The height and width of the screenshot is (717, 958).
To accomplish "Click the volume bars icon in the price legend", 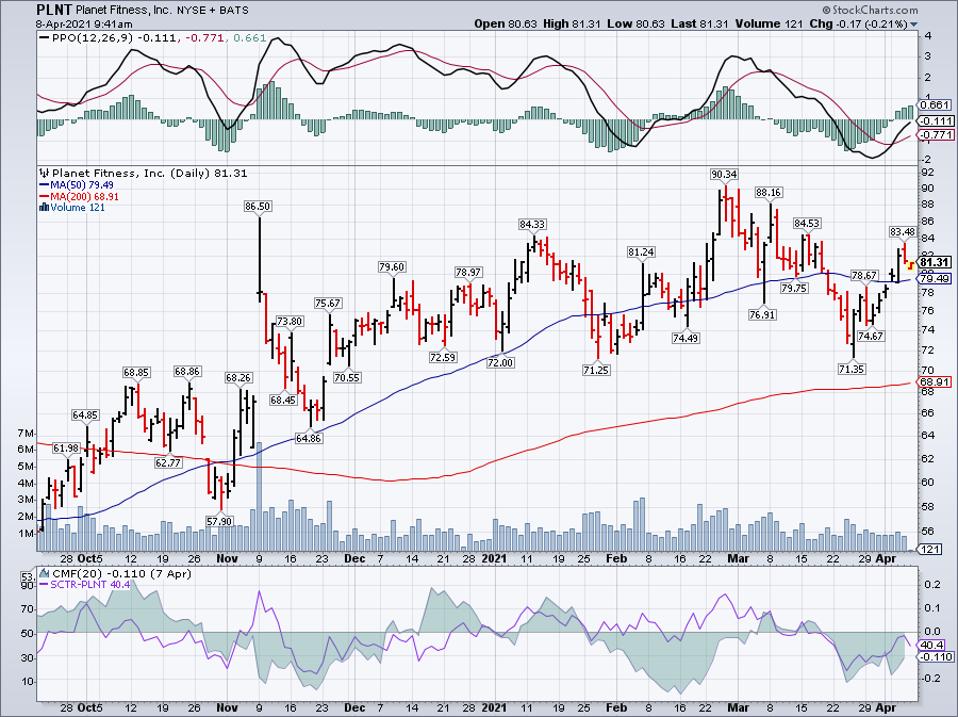I will point(44,208).
